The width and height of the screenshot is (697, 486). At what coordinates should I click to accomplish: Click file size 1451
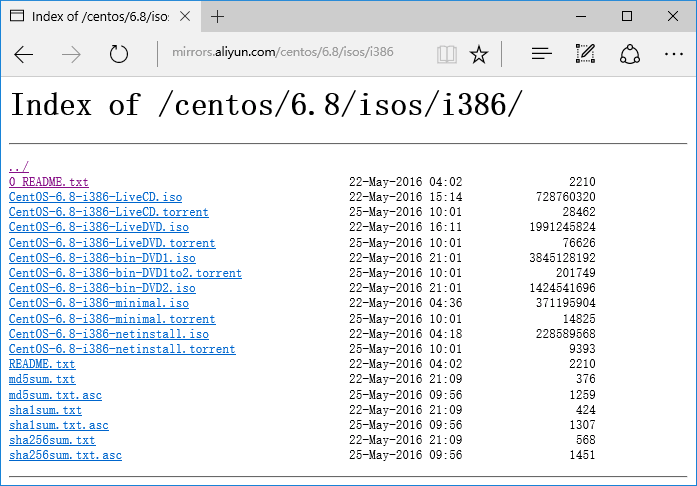click(582, 455)
